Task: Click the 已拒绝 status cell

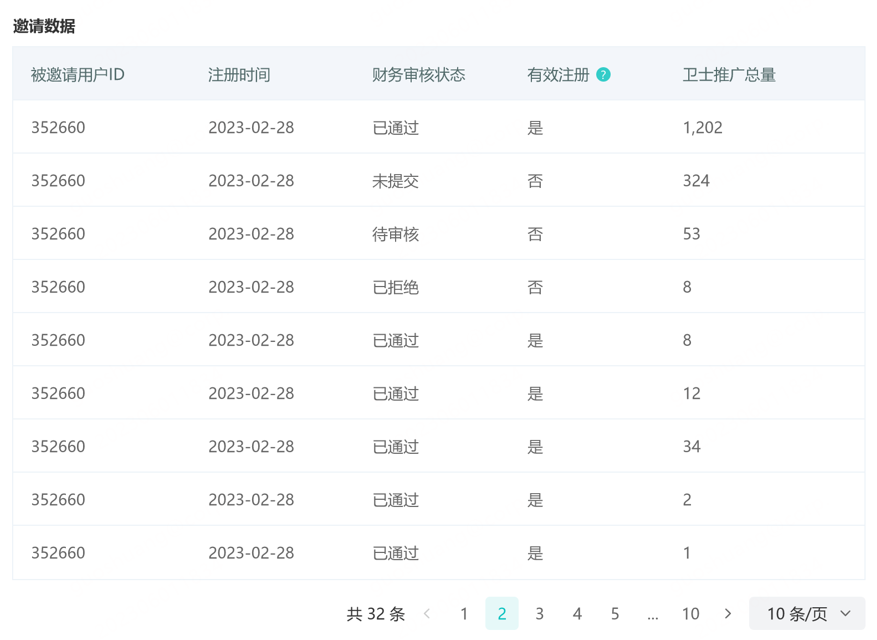Action: coord(395,287)
